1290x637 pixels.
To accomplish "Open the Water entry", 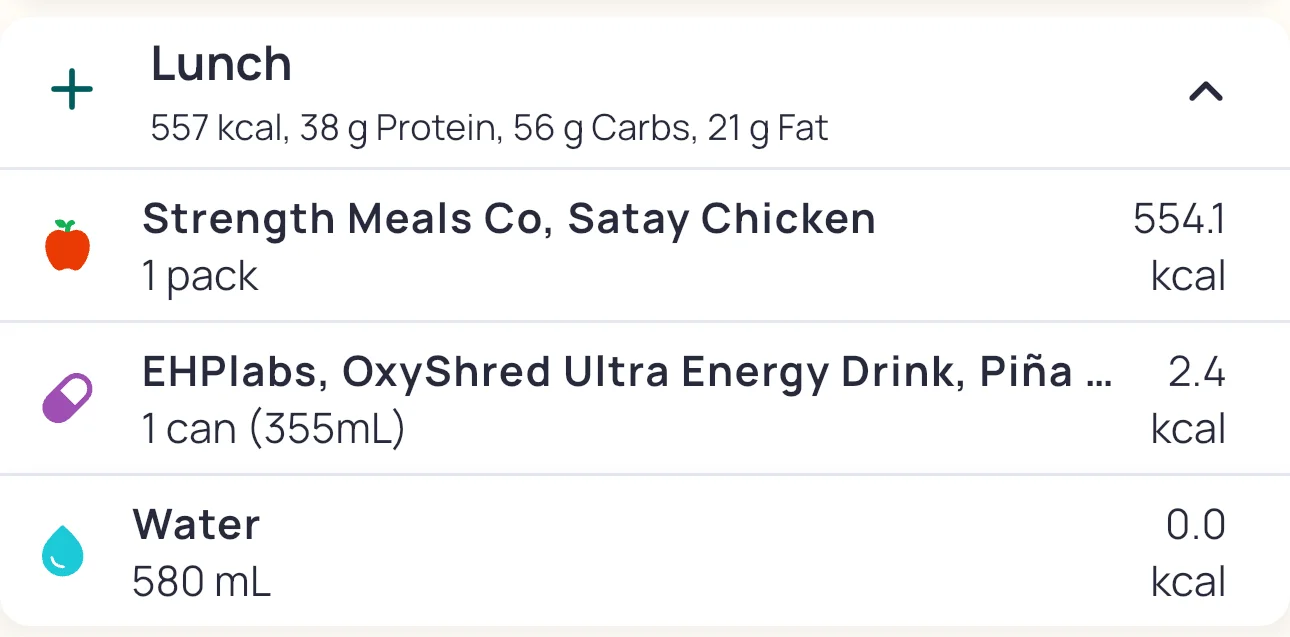I will tap(196, 525).
